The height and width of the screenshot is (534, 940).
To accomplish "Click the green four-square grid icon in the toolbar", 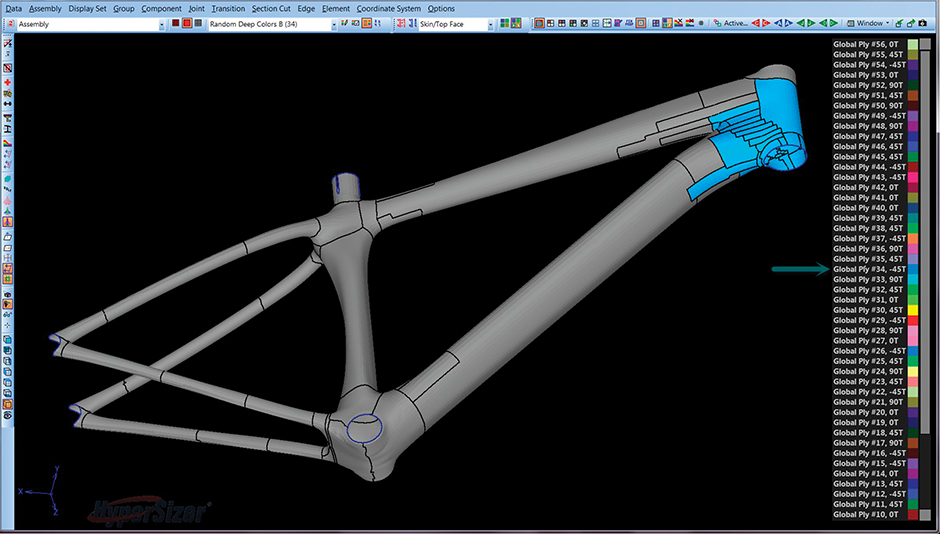I will pos(505,23).
